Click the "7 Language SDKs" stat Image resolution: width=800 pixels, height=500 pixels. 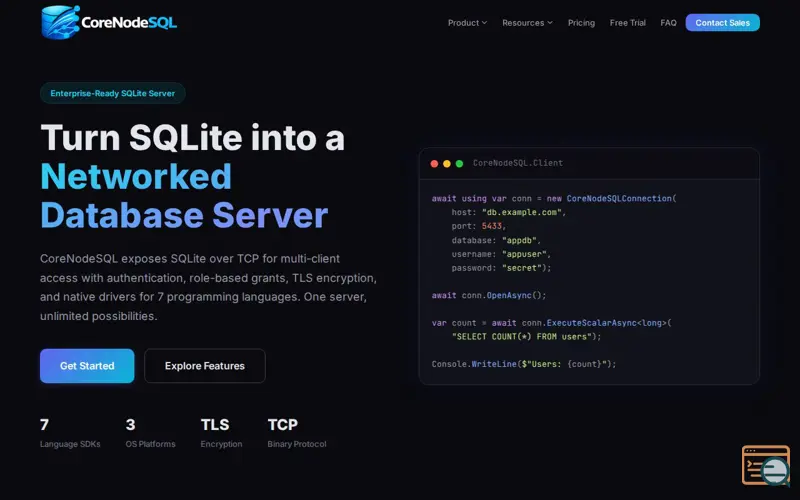tap(70, 433)
